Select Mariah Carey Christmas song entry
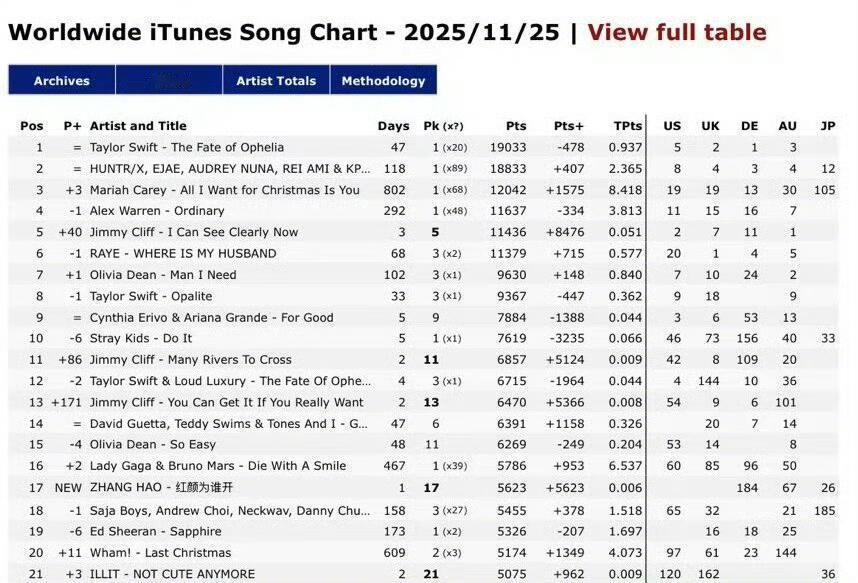The image size is (858, 583). pyautogui.click(x=224, y=190)
